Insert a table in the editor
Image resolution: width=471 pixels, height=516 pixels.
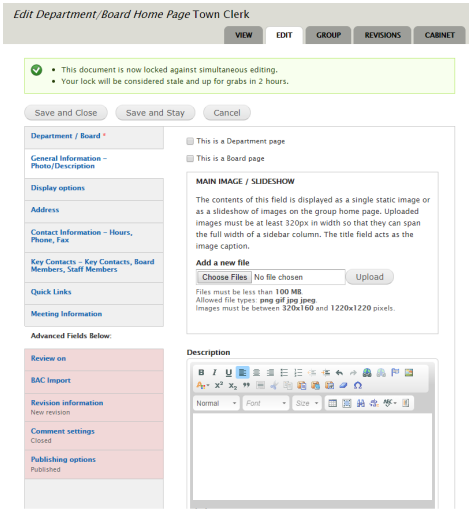coord(332,403)
